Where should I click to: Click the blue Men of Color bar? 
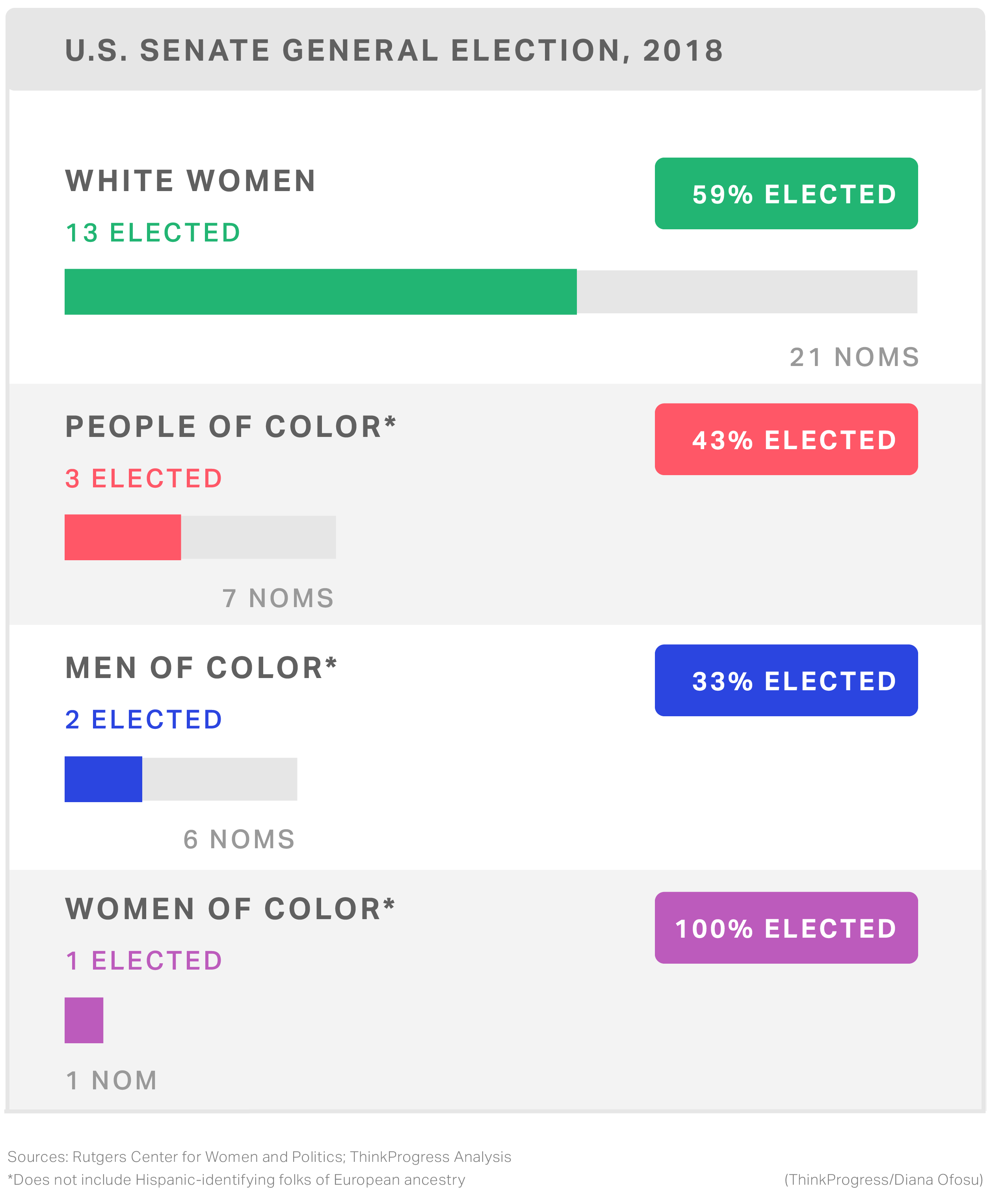(x=103, y=779)
